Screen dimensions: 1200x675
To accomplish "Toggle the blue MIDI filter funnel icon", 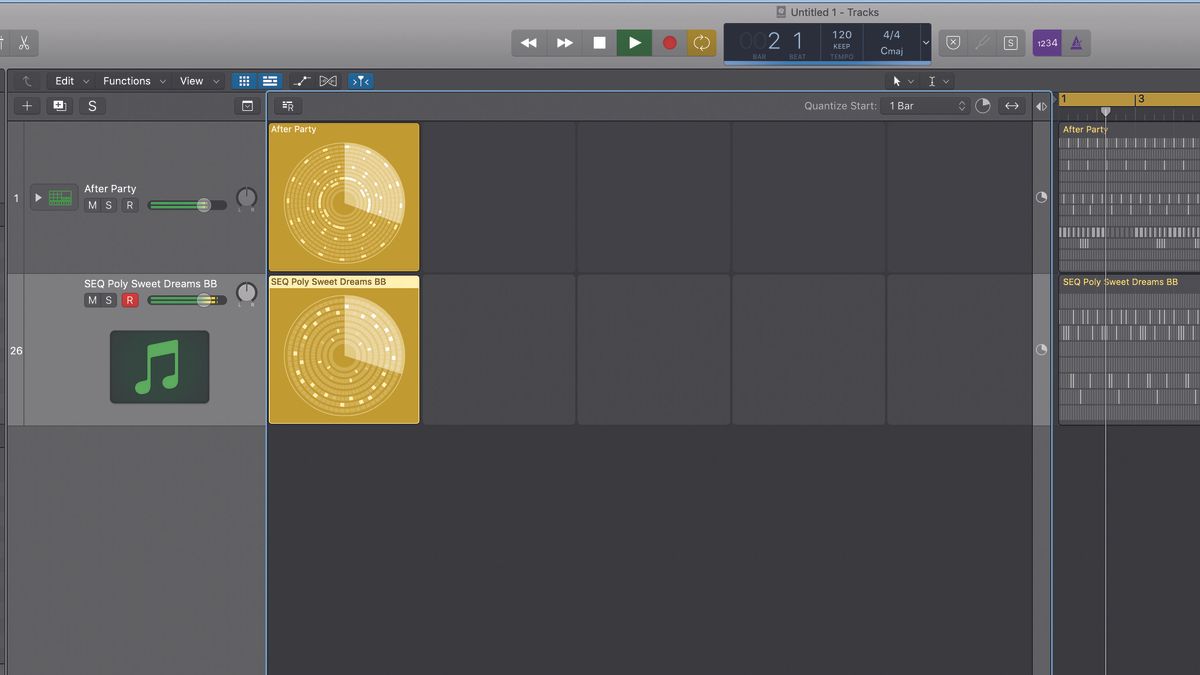I will pos(360,80).
